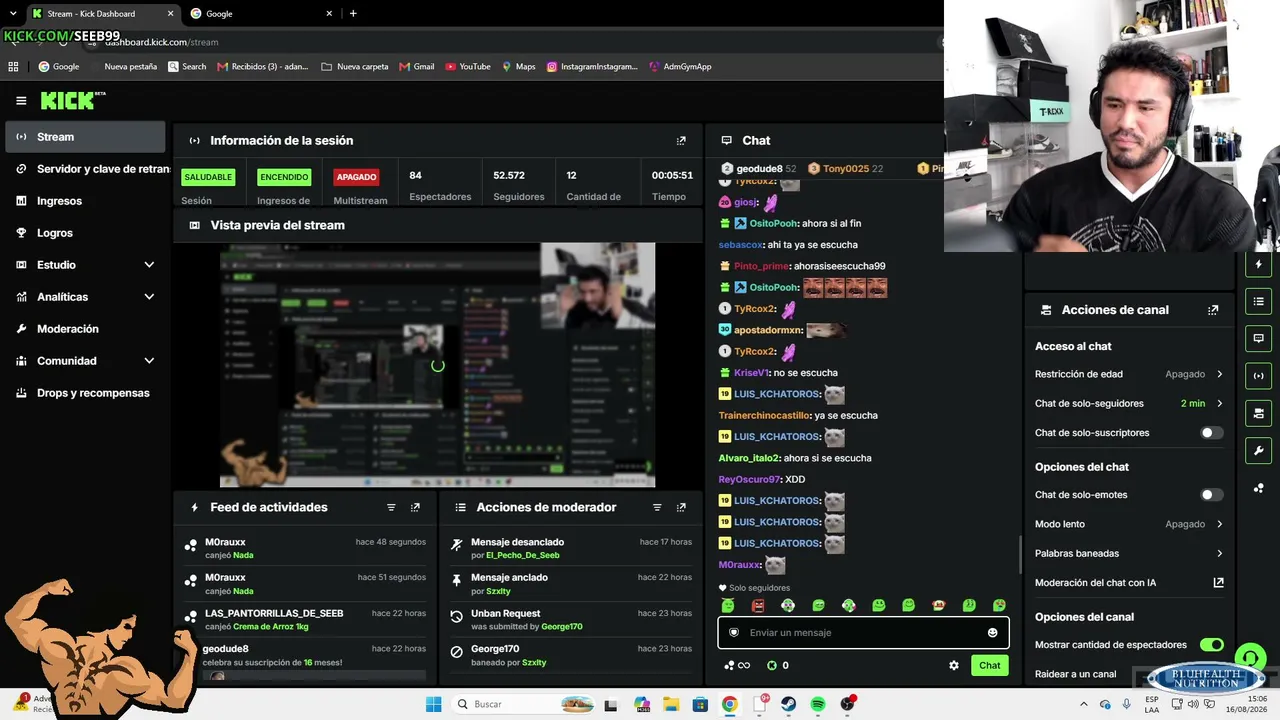
Task: Open the YouTube bookmark
Action: tap(468, 67)
